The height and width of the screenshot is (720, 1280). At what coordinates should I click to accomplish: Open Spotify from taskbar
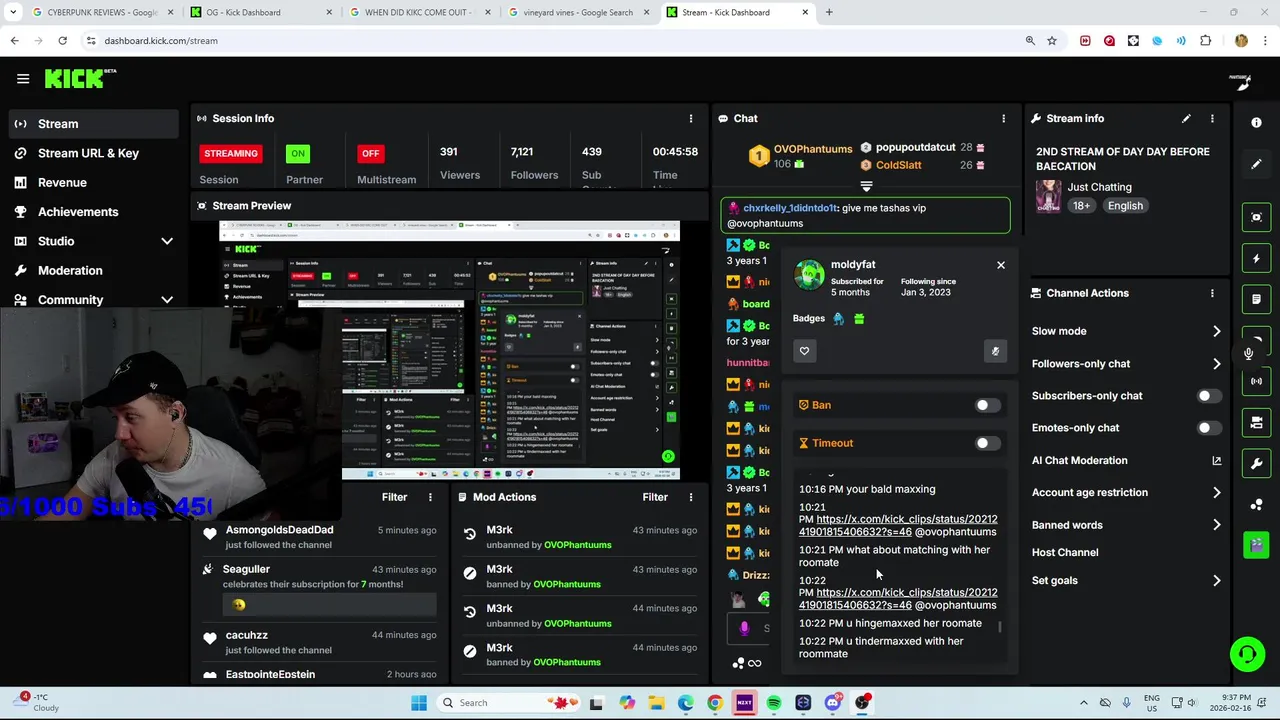(x=774, y=703)
